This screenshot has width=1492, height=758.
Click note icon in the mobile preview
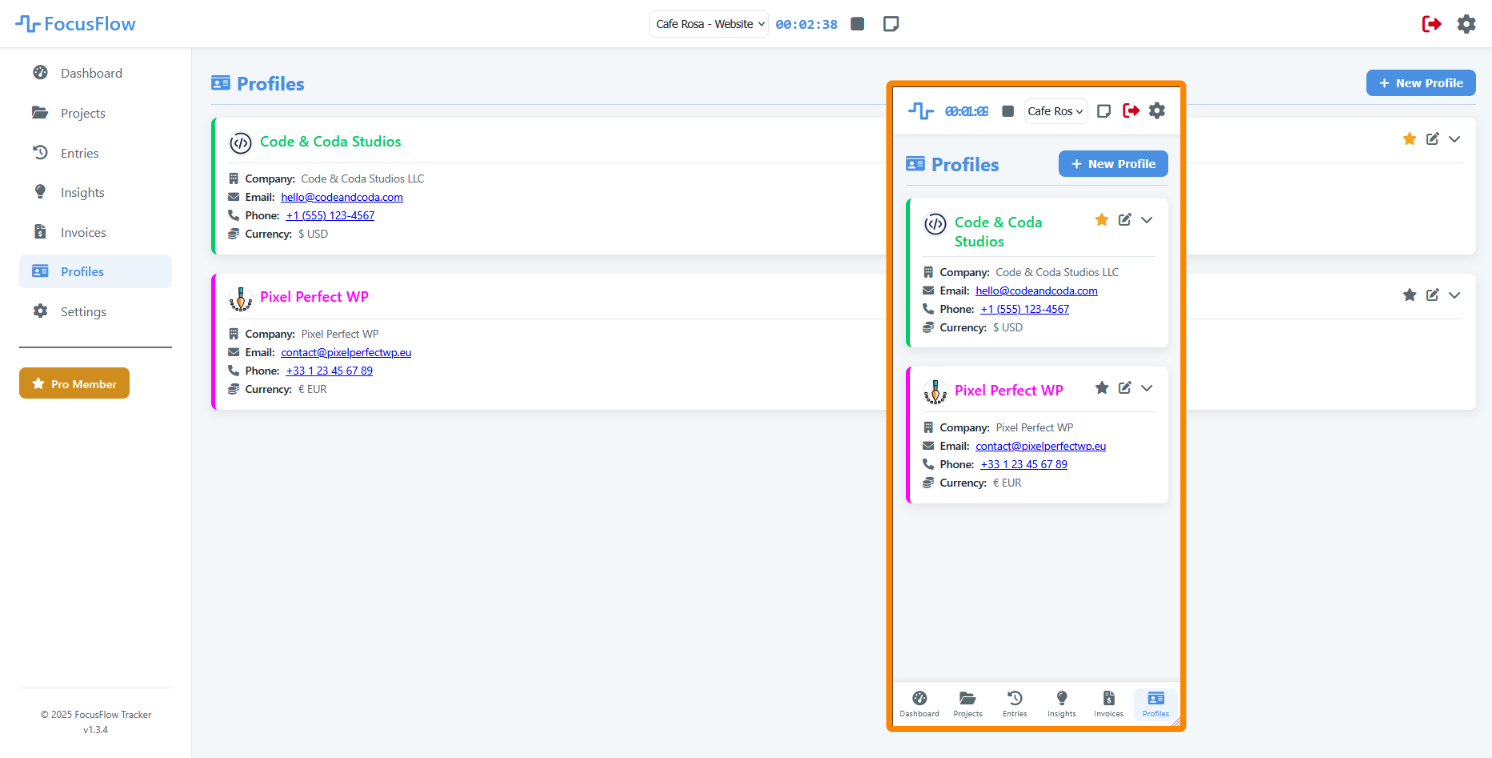click(1104, 111)
